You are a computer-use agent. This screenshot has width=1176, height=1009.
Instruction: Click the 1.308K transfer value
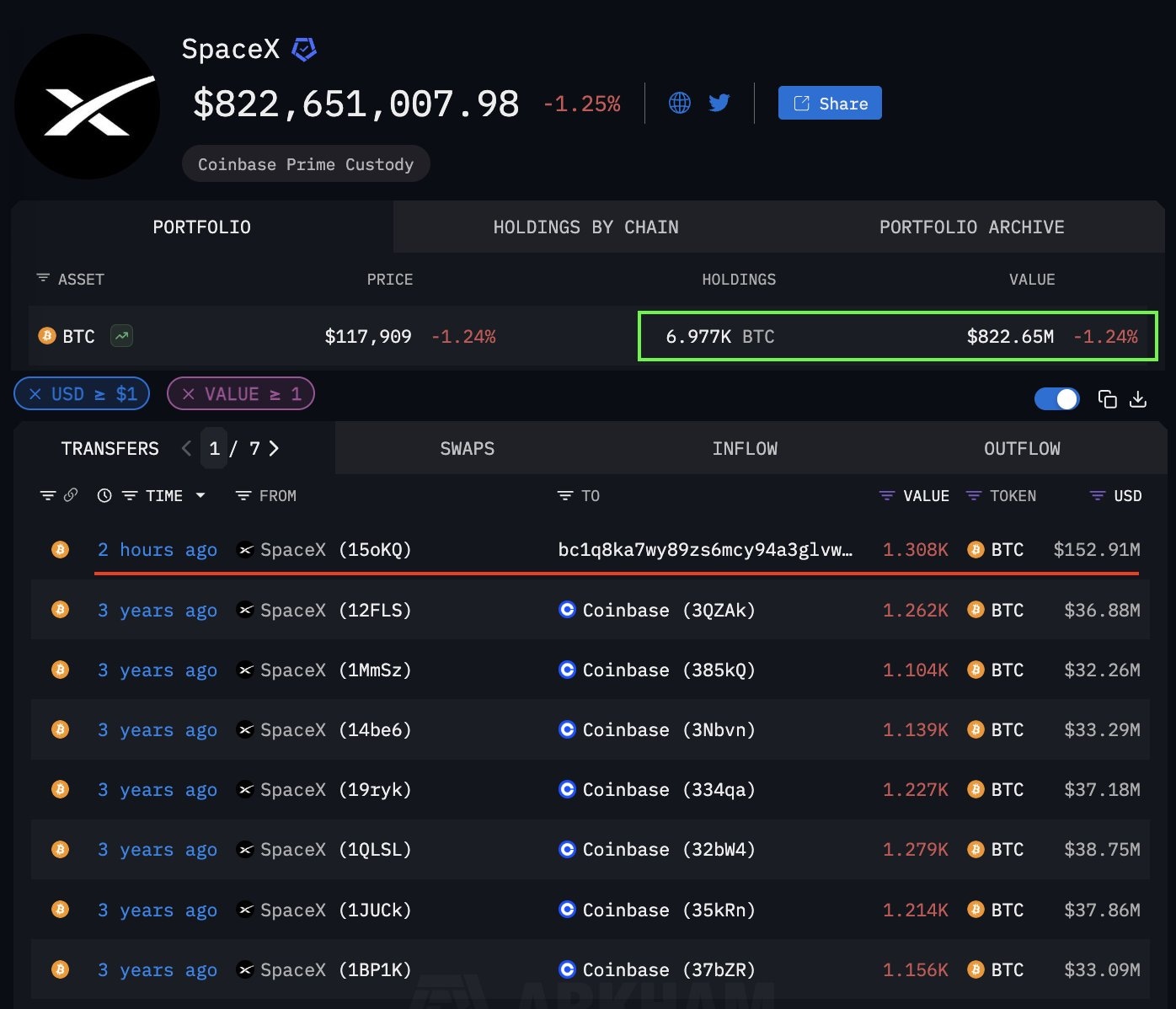pyautogui.click(x=916, y=550)
